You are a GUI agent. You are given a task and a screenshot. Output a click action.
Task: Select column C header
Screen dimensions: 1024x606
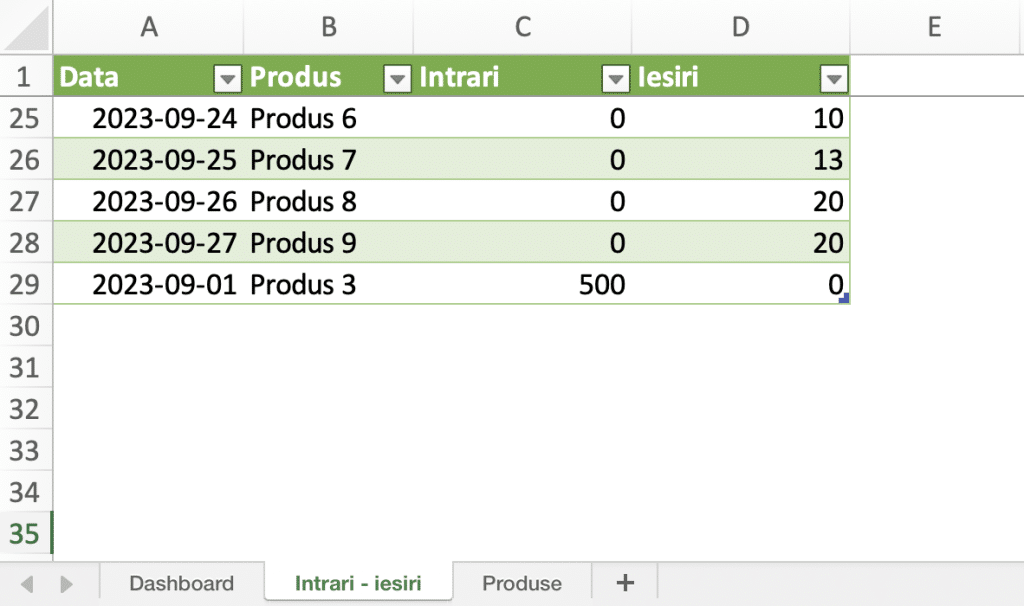(522, 27)
